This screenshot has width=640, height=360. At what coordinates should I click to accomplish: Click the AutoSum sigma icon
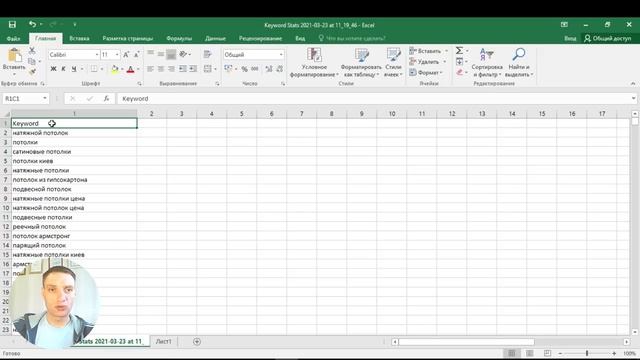pos(459,51)
